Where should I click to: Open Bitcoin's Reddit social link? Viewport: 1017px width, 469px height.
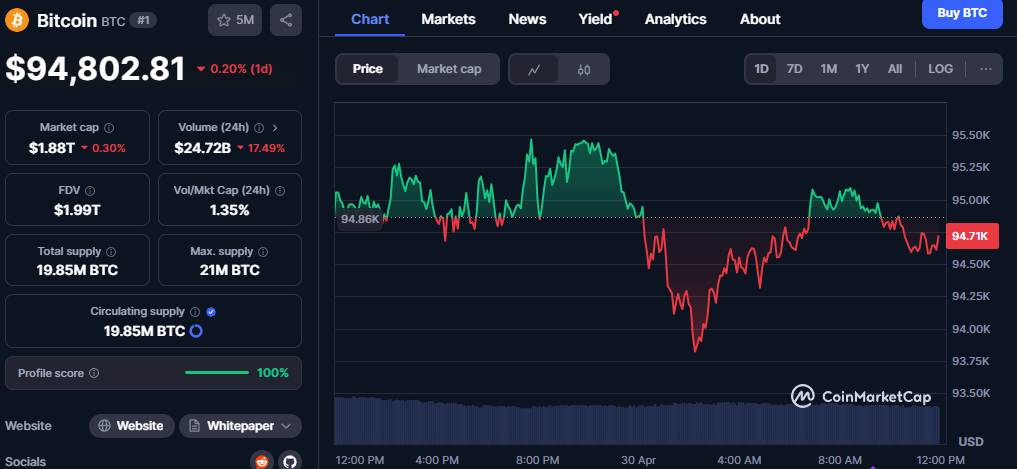click(262, 461)
